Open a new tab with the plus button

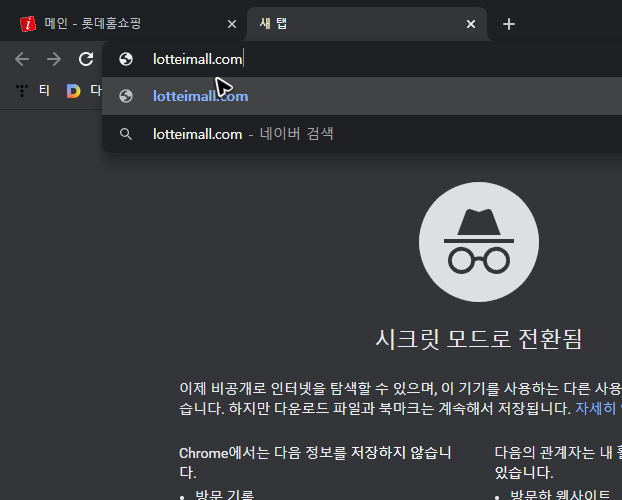[509, 24]
